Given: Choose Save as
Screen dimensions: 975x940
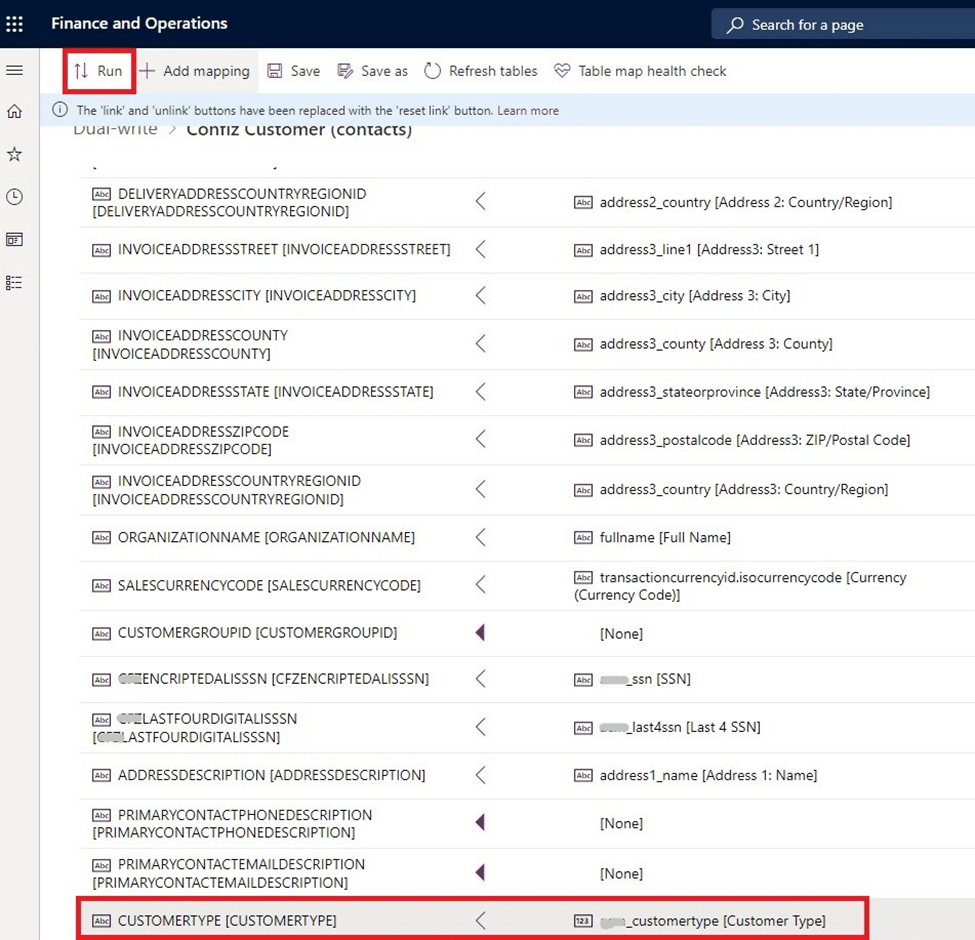Looking at the screenshot, I should (x=372, y=71).
